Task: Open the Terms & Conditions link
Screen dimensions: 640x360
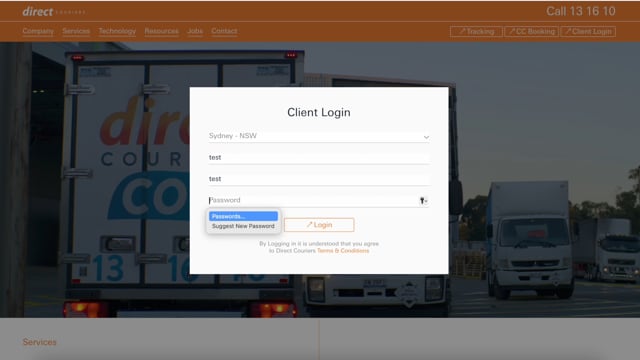Action: click(343, 251)
